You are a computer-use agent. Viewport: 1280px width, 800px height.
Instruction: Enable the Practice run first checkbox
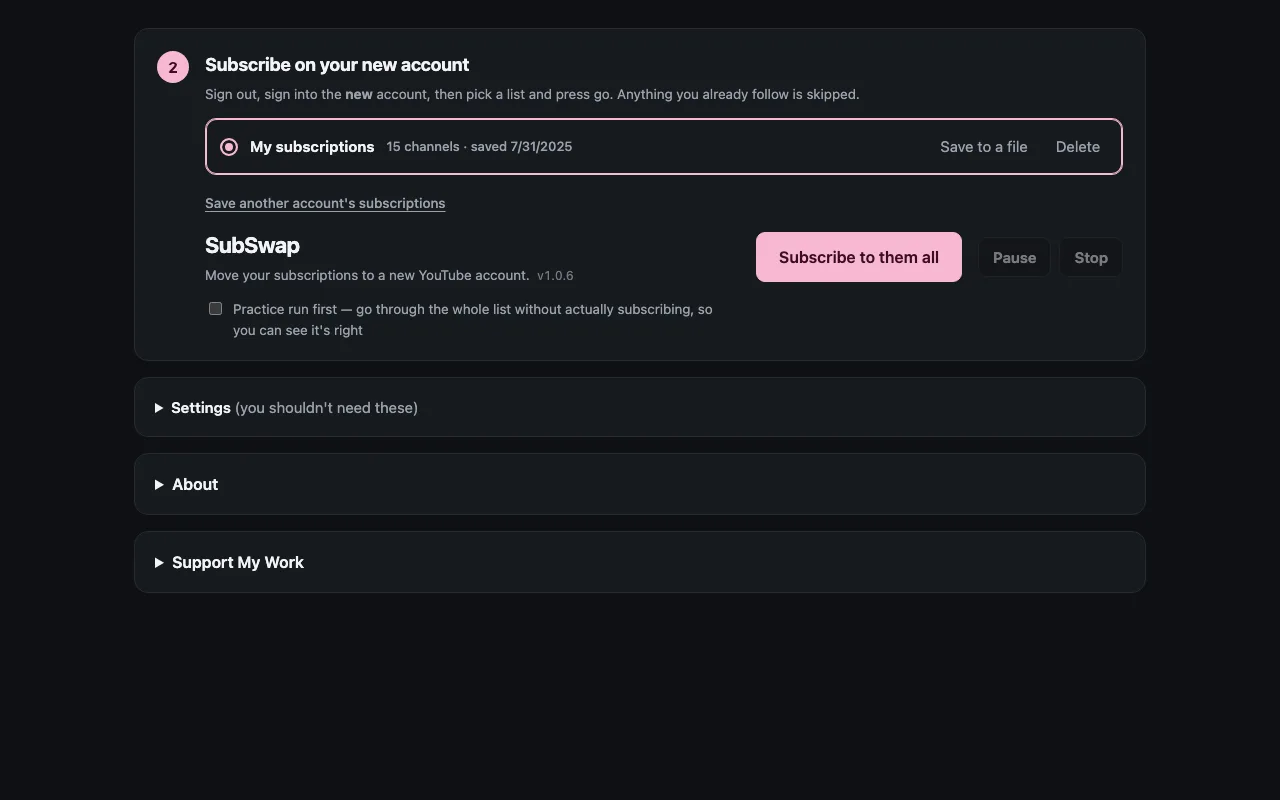(x=215, y=309)
